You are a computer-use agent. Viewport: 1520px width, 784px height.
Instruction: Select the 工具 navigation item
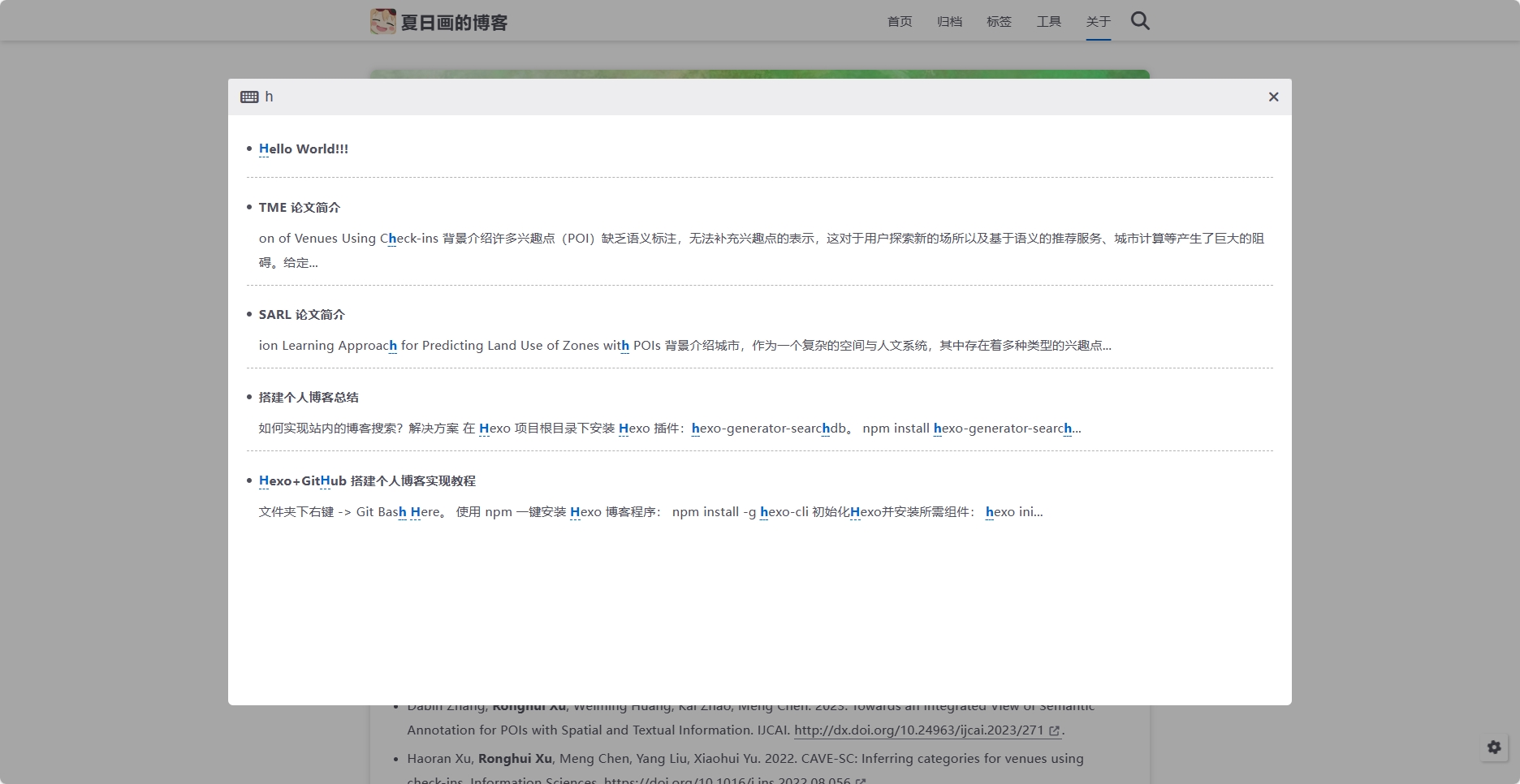tap(1048, 22)
